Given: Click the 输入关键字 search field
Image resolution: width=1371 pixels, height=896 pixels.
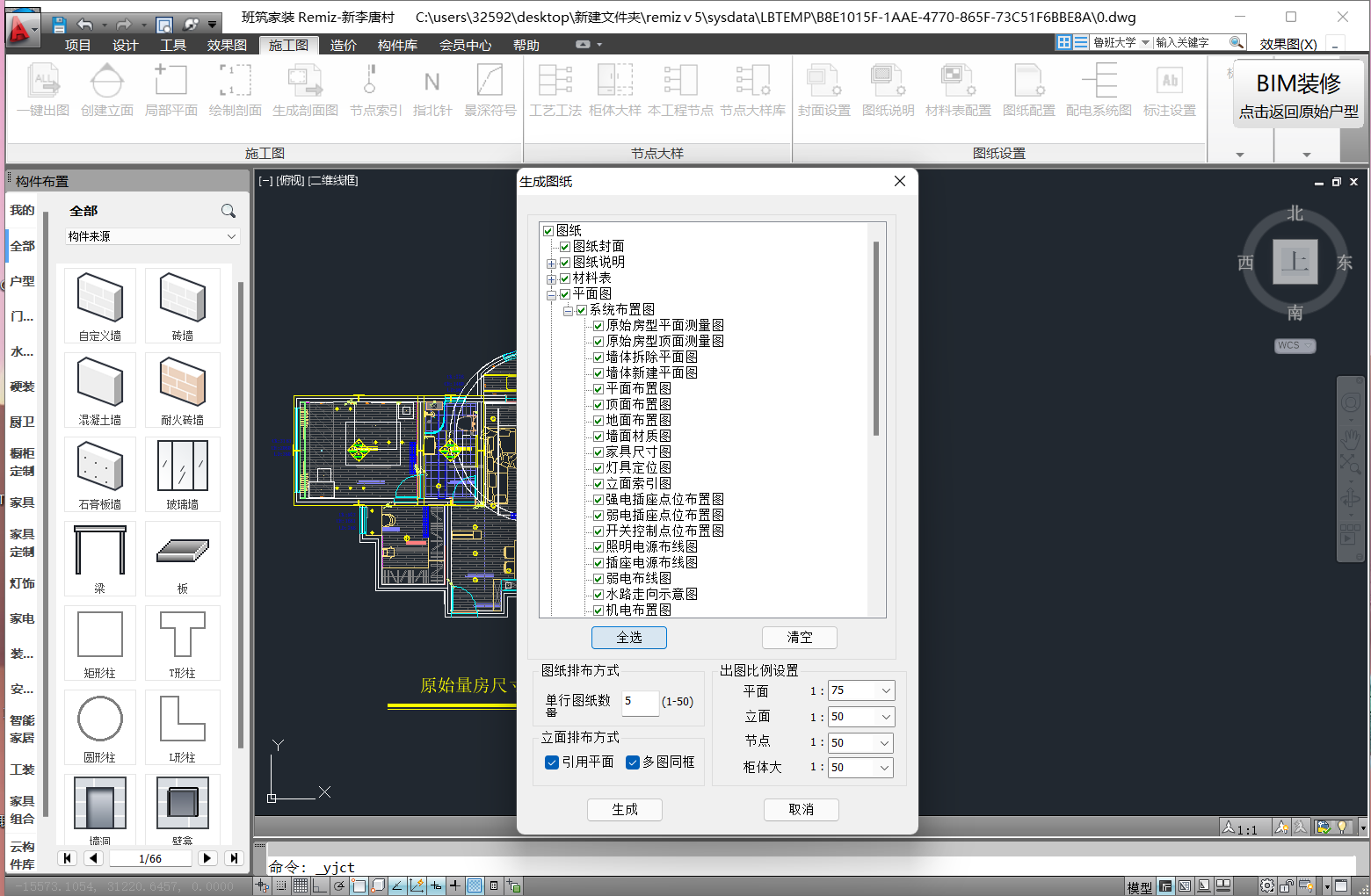Looking at the screenshot, I should pos(1192,42).
